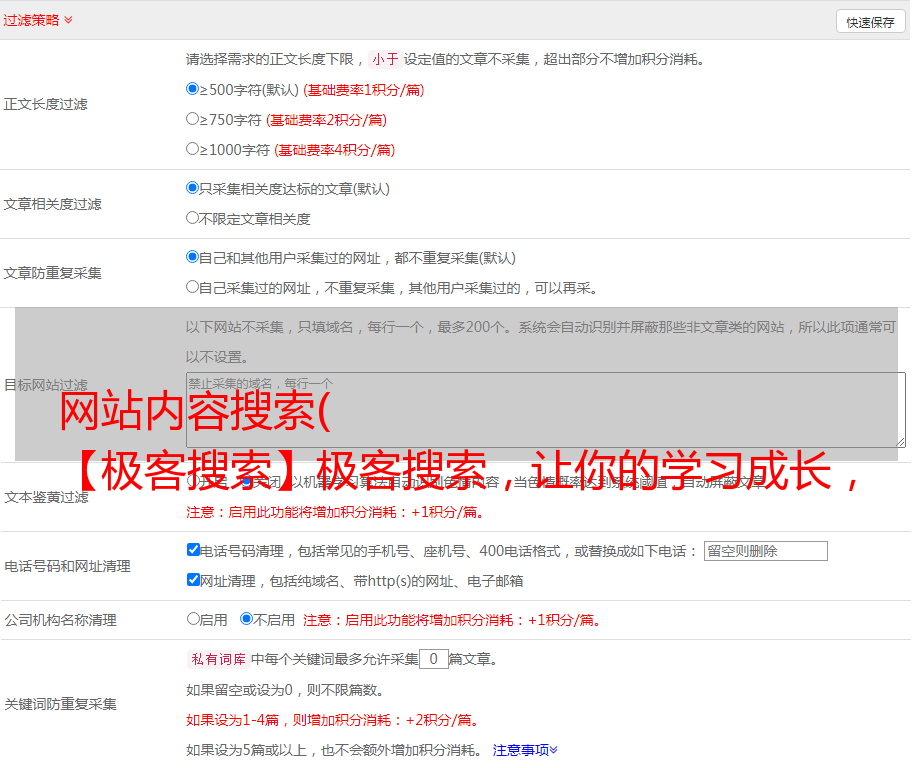Click the 私有词库 tag
The image size is (912, 768).
tap(219, 659)
